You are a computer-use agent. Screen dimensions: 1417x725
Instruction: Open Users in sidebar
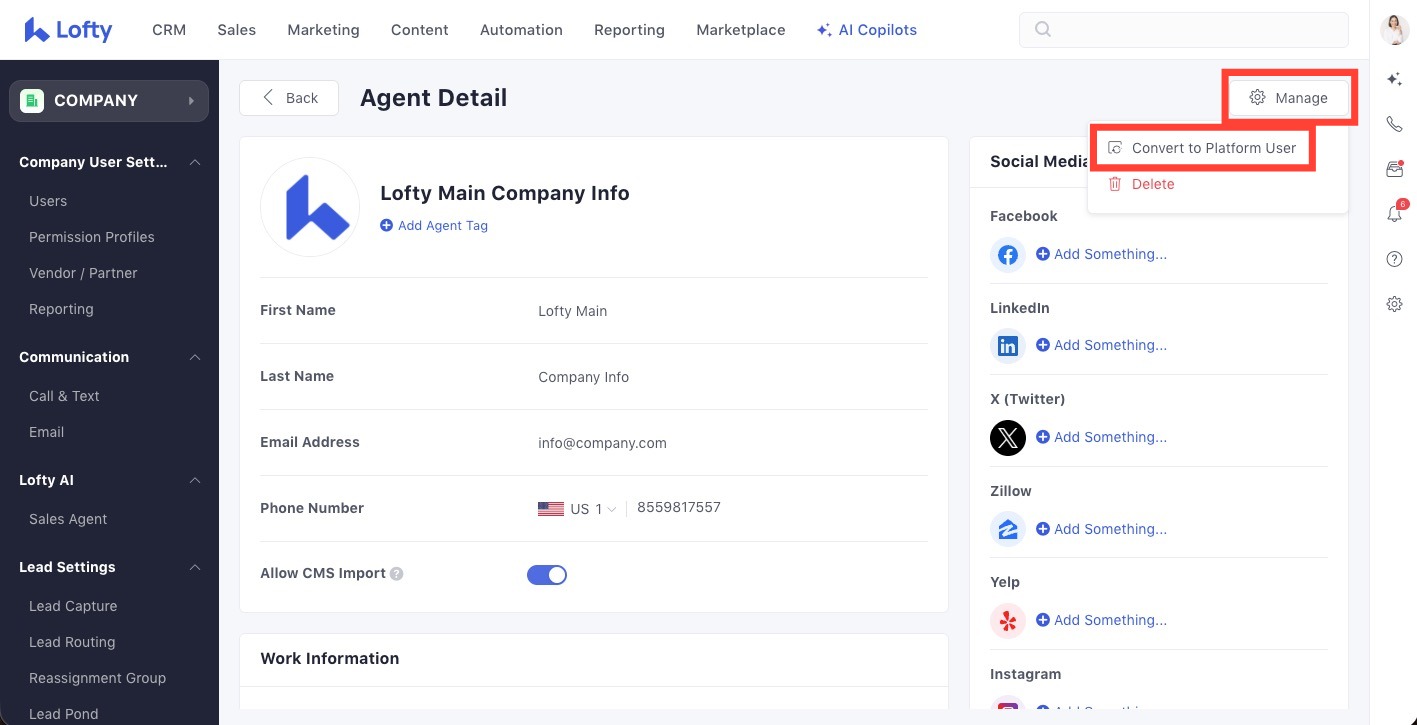[x=48, y=201]
